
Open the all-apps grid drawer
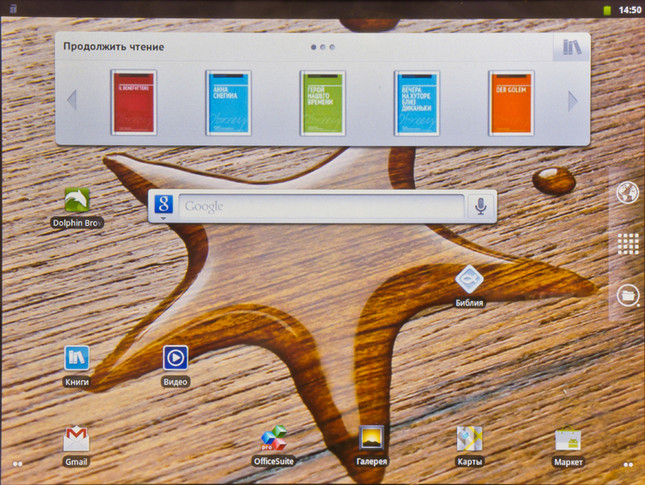tap(628, 244)
